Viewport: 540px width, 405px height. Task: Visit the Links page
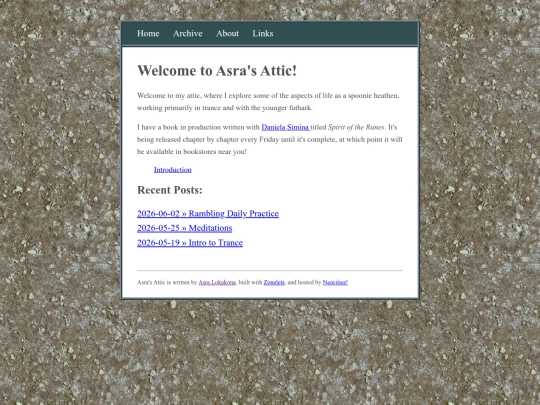click(x=263, y=33)
